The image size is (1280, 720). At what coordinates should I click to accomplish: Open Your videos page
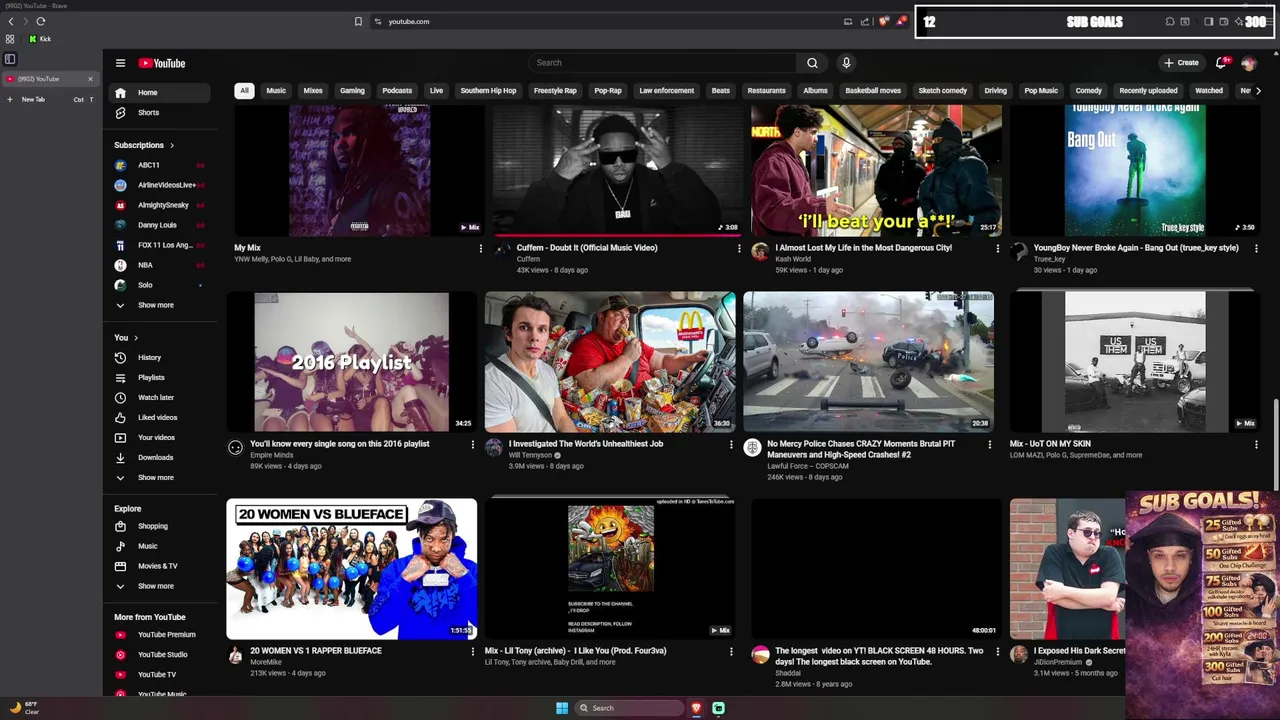[x=160, y=437]
